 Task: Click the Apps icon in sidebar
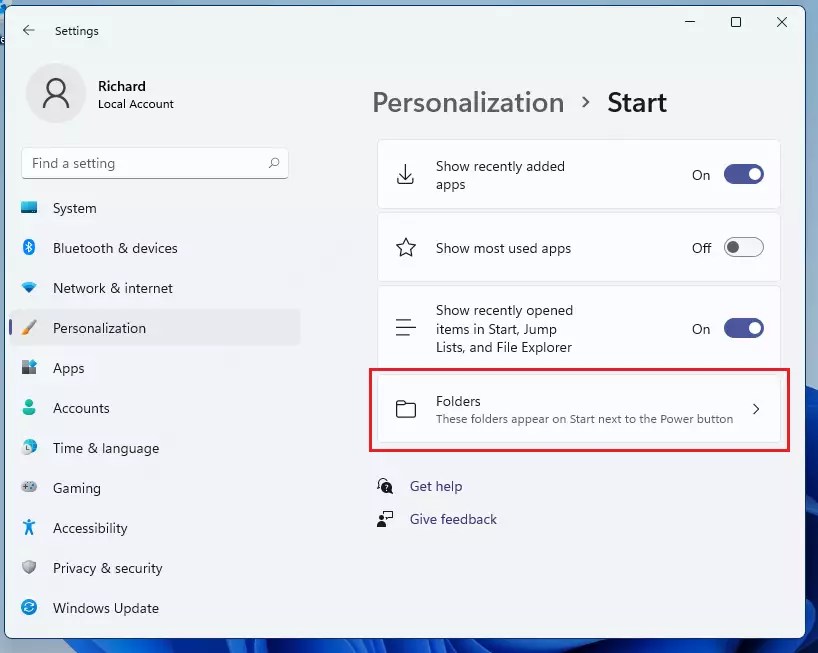coord(29,367)
